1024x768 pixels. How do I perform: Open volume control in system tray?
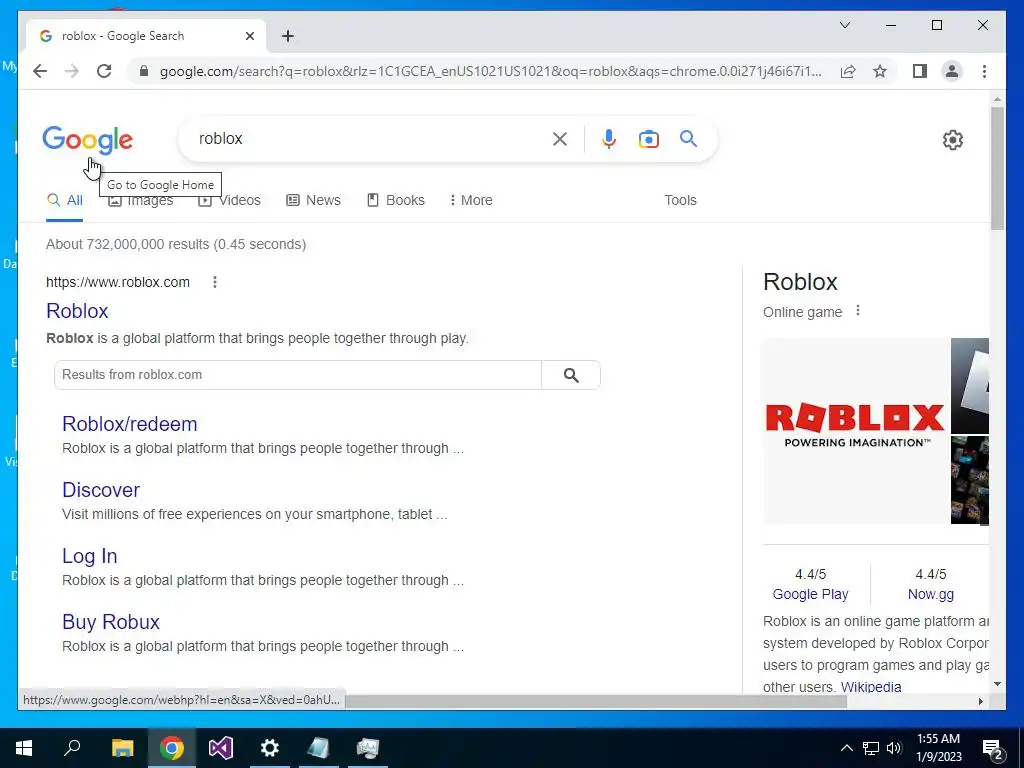(x=893, y=748)
